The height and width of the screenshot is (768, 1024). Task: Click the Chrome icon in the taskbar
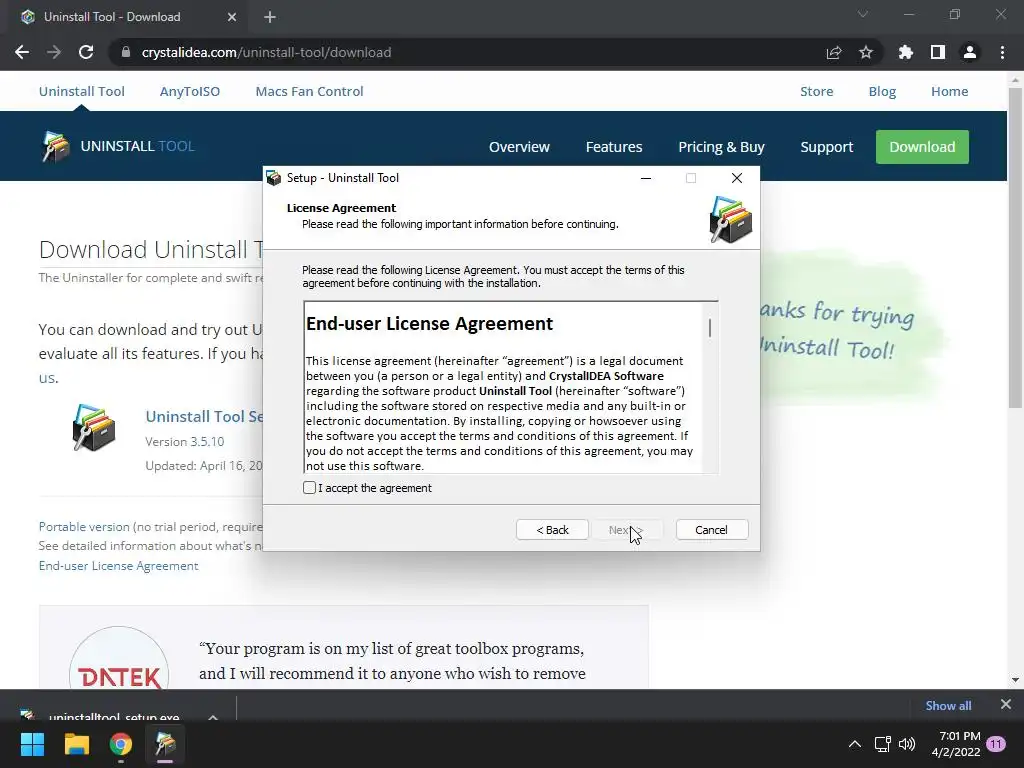[x=121, y=744]
